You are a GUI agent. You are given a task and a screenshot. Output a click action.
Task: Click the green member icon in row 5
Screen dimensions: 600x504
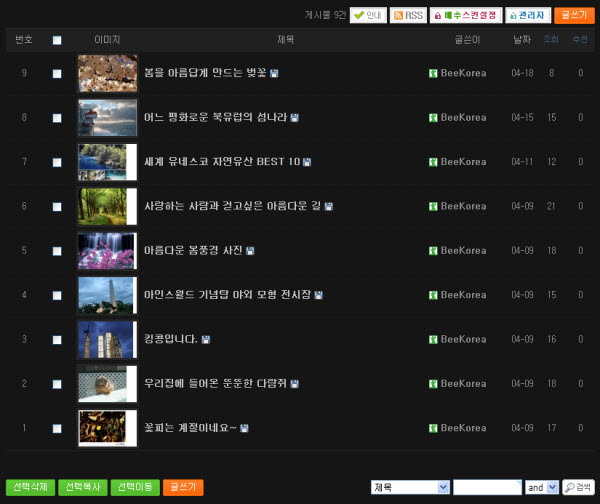[433, 251]
